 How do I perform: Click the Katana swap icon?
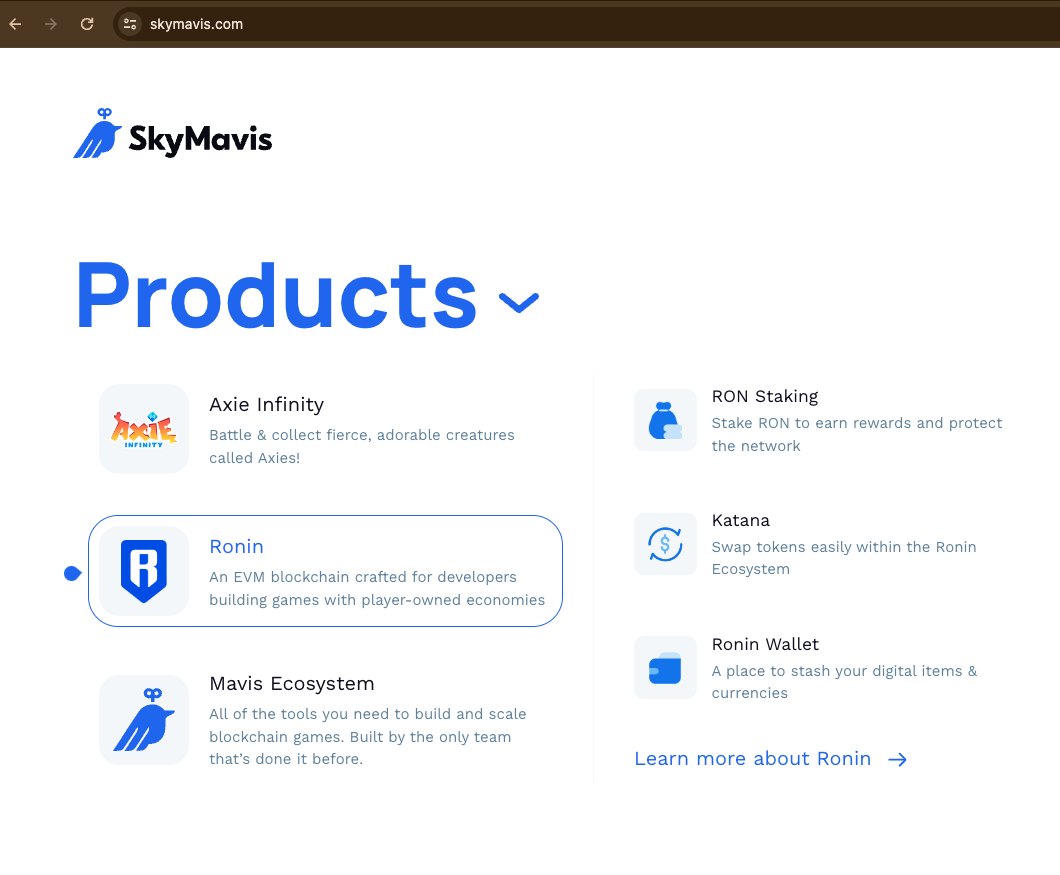coord(665,544)
